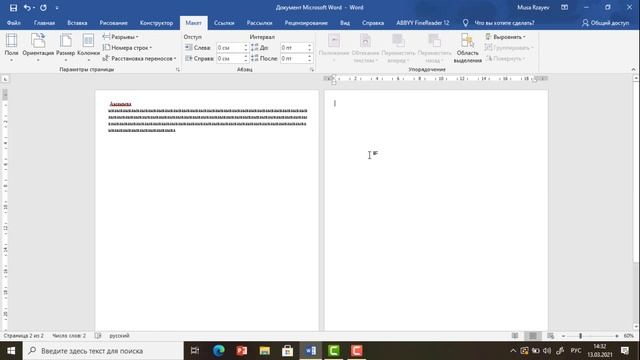
Task: Open Microsoft Store from the taskbar
Action: pos(287,351)
